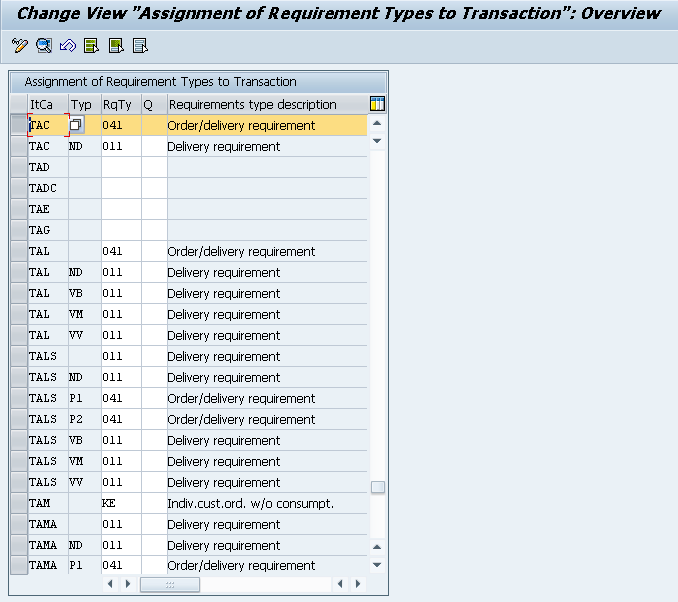Click the first horizontal scroll left arrow

[110, 584]
